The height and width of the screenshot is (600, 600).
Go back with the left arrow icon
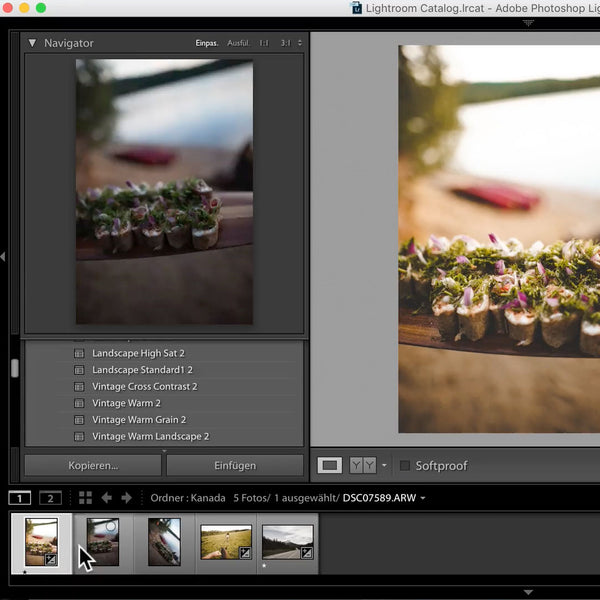107,498
